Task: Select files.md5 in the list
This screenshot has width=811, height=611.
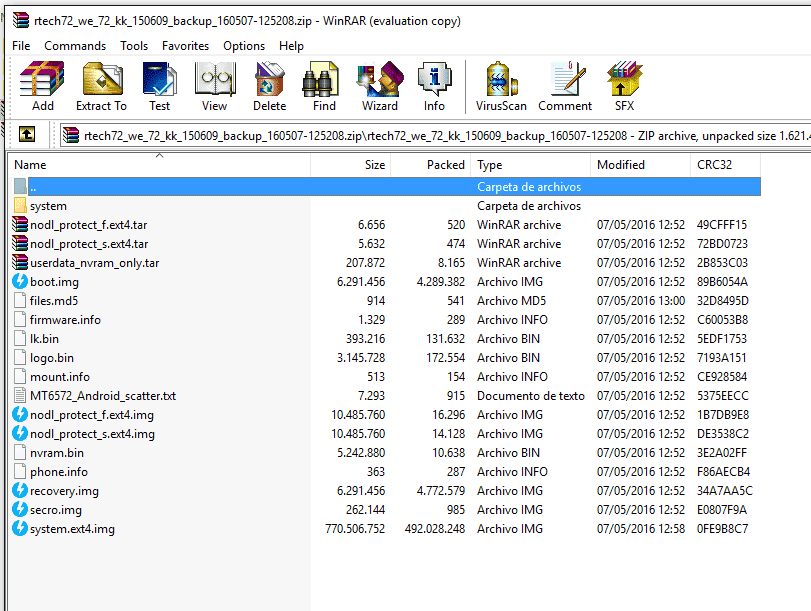Action: click(x=54, y=301)
